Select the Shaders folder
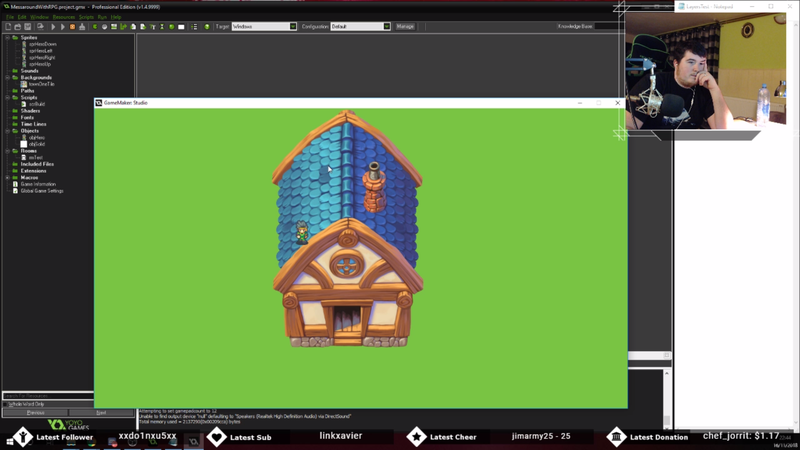This screenshot has height=450, width=800. click(x=30, y=111)
